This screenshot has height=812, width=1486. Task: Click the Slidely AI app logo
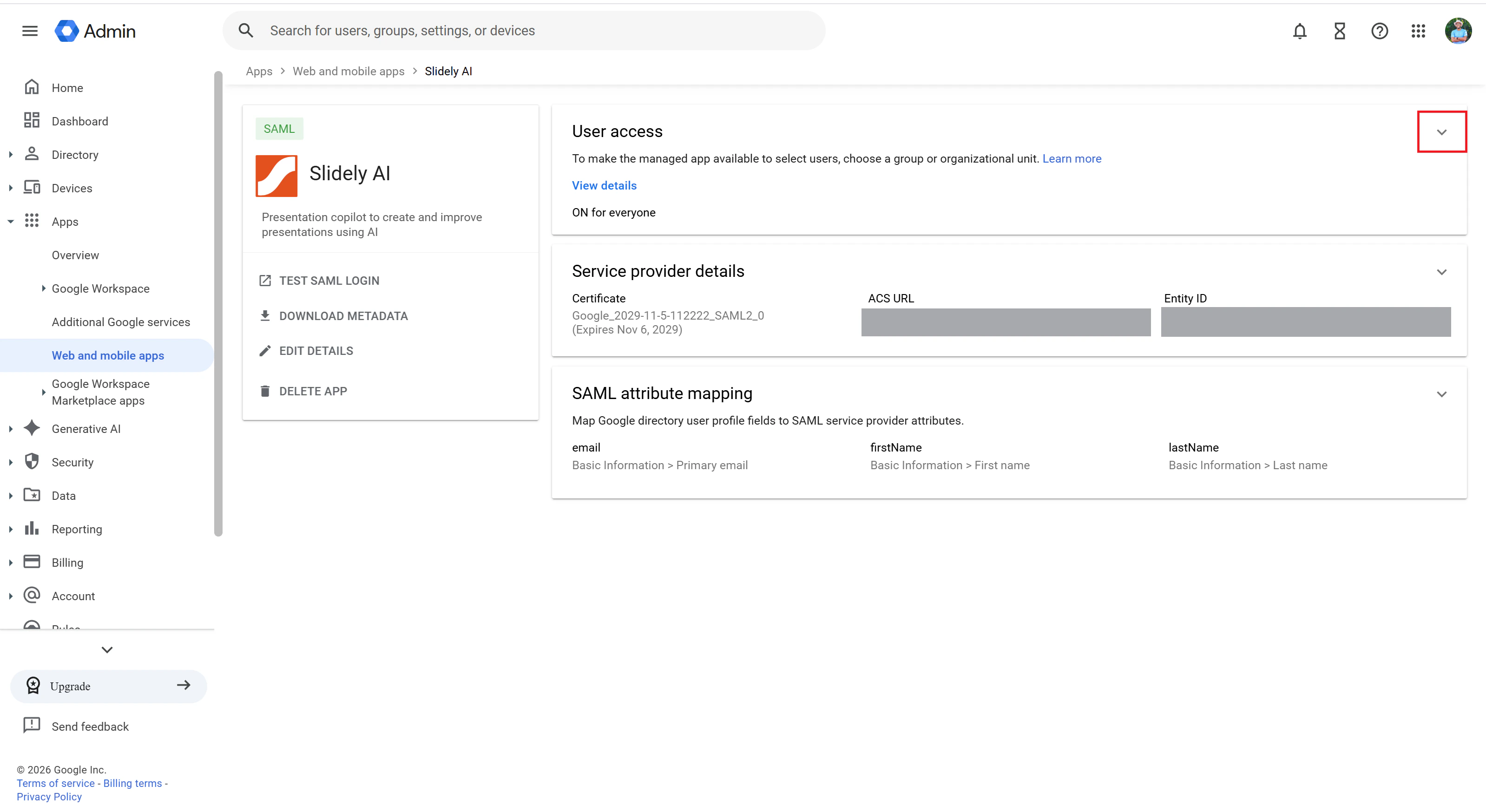tap(276, 176)
